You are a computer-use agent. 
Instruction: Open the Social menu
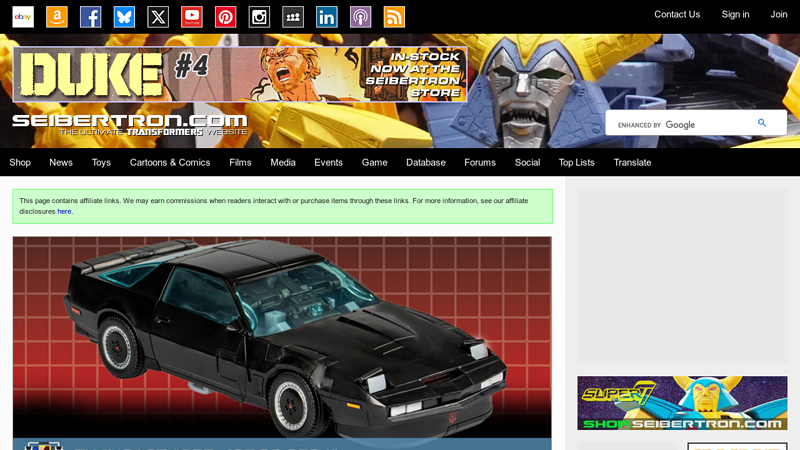point(527,162)
